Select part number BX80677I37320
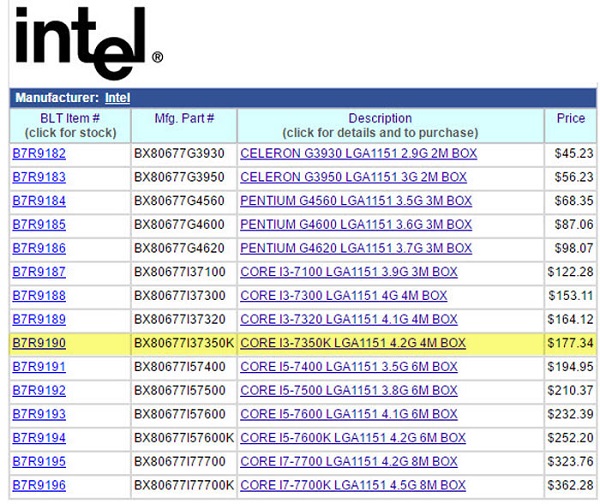This screenshot has height=504, width=600. point(179,320)
